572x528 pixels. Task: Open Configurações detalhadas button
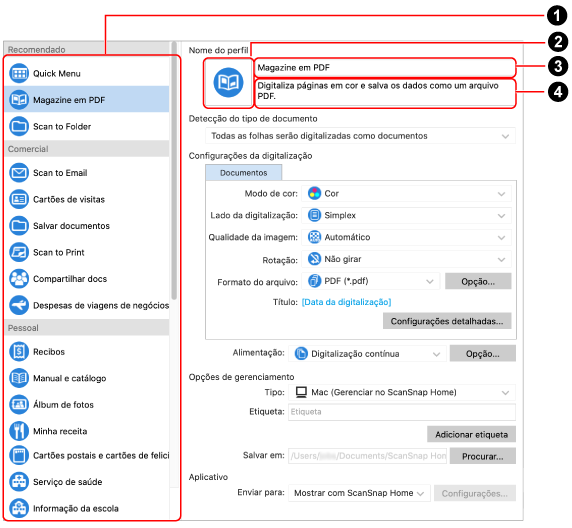tap(447, 321)
